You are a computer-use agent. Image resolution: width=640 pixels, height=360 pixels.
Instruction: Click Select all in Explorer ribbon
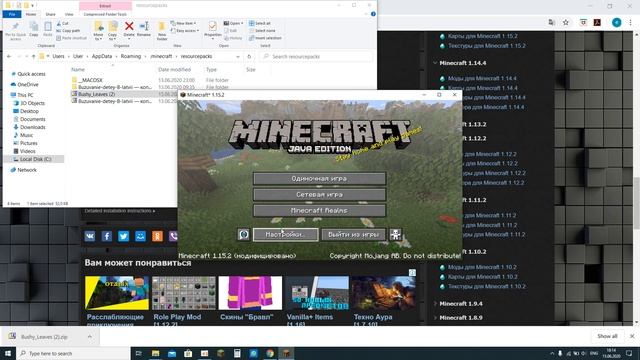260,23
